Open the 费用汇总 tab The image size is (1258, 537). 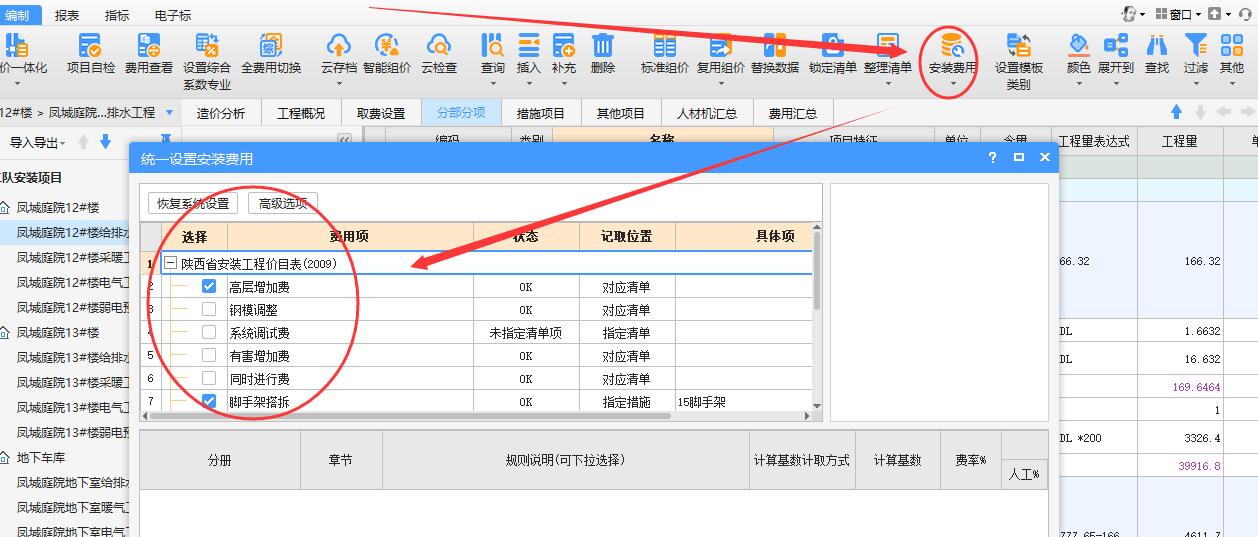793,113
